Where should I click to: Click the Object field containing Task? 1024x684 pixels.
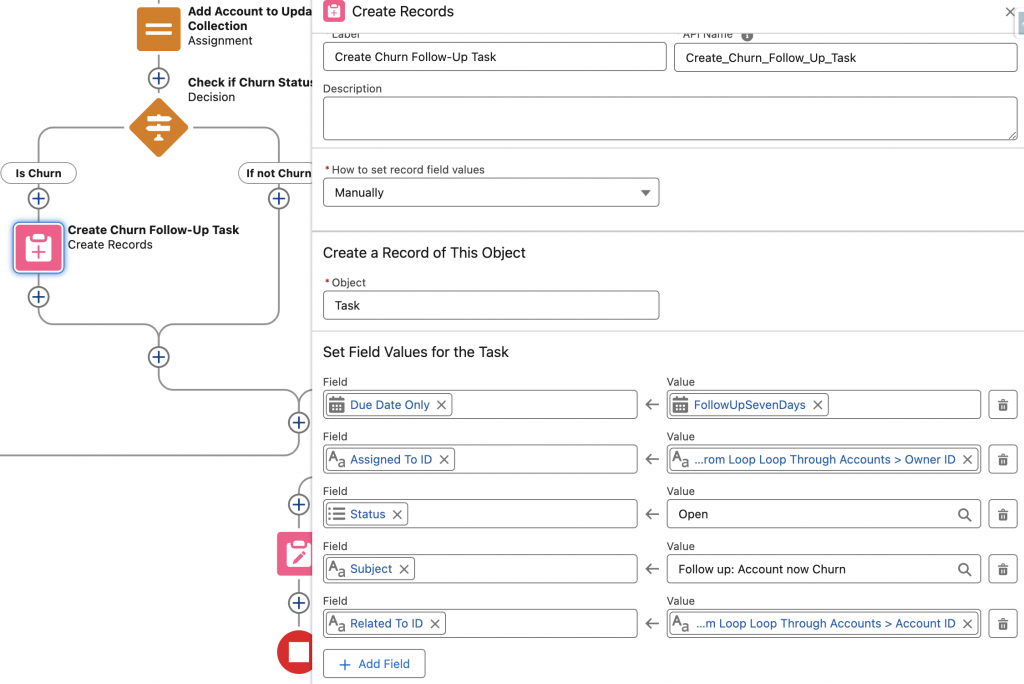click(490, 305)
